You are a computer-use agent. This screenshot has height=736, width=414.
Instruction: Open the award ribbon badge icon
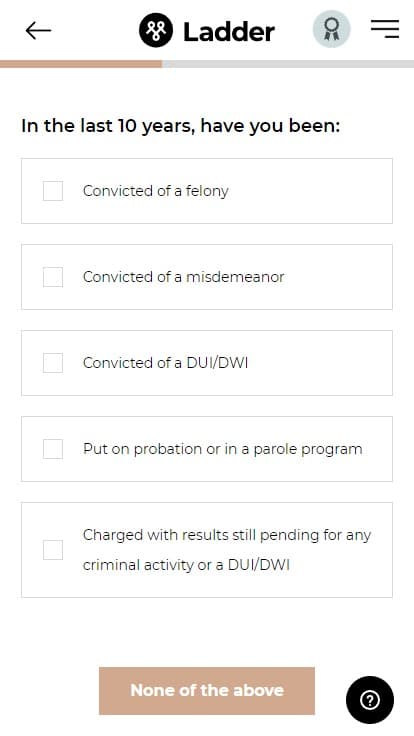331,29
